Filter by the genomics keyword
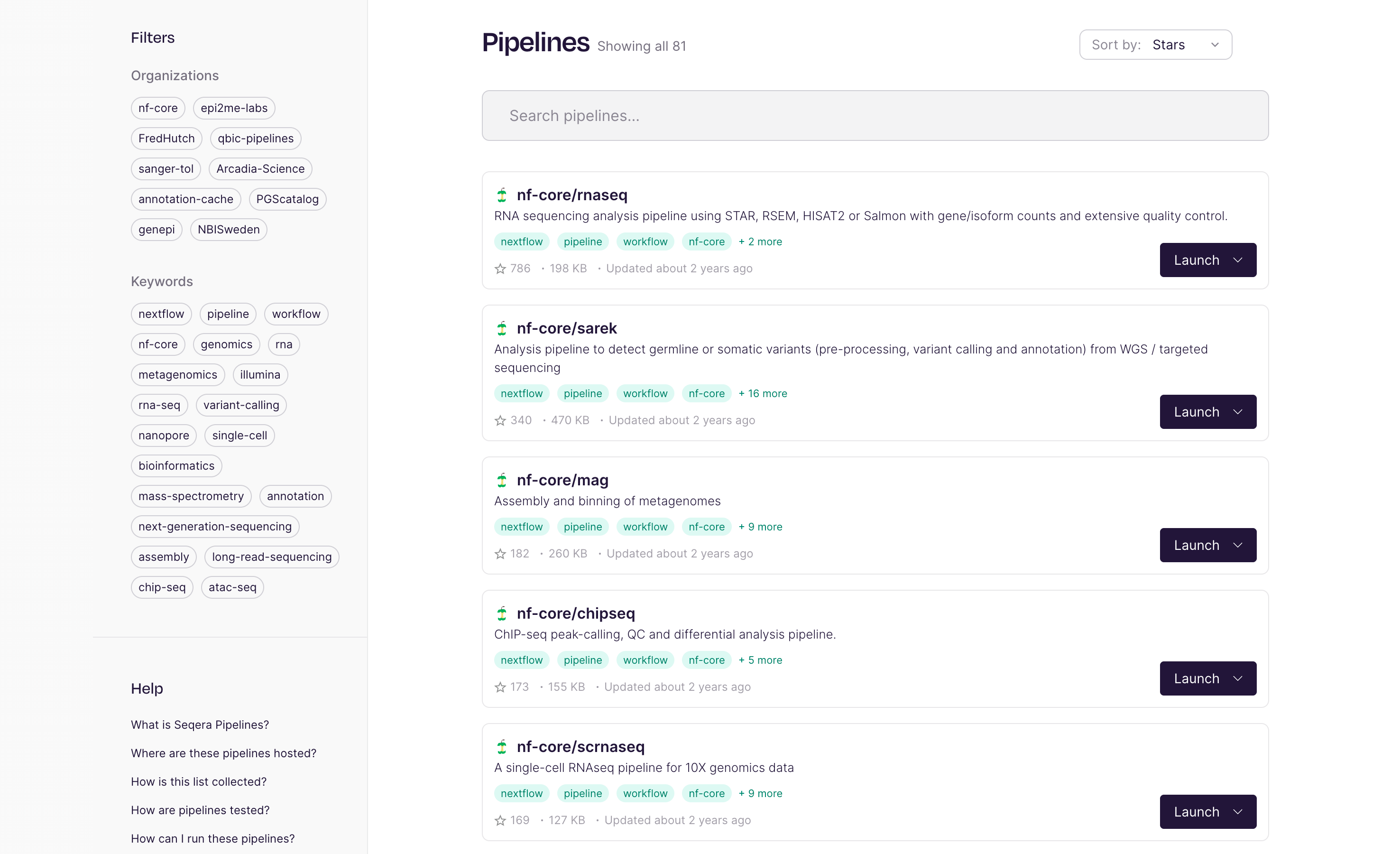 pos(226,344)
